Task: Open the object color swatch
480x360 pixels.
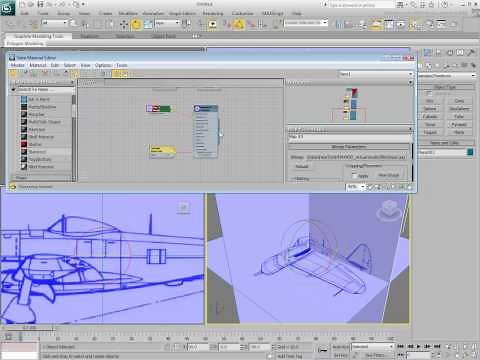Action: [470, 152]
